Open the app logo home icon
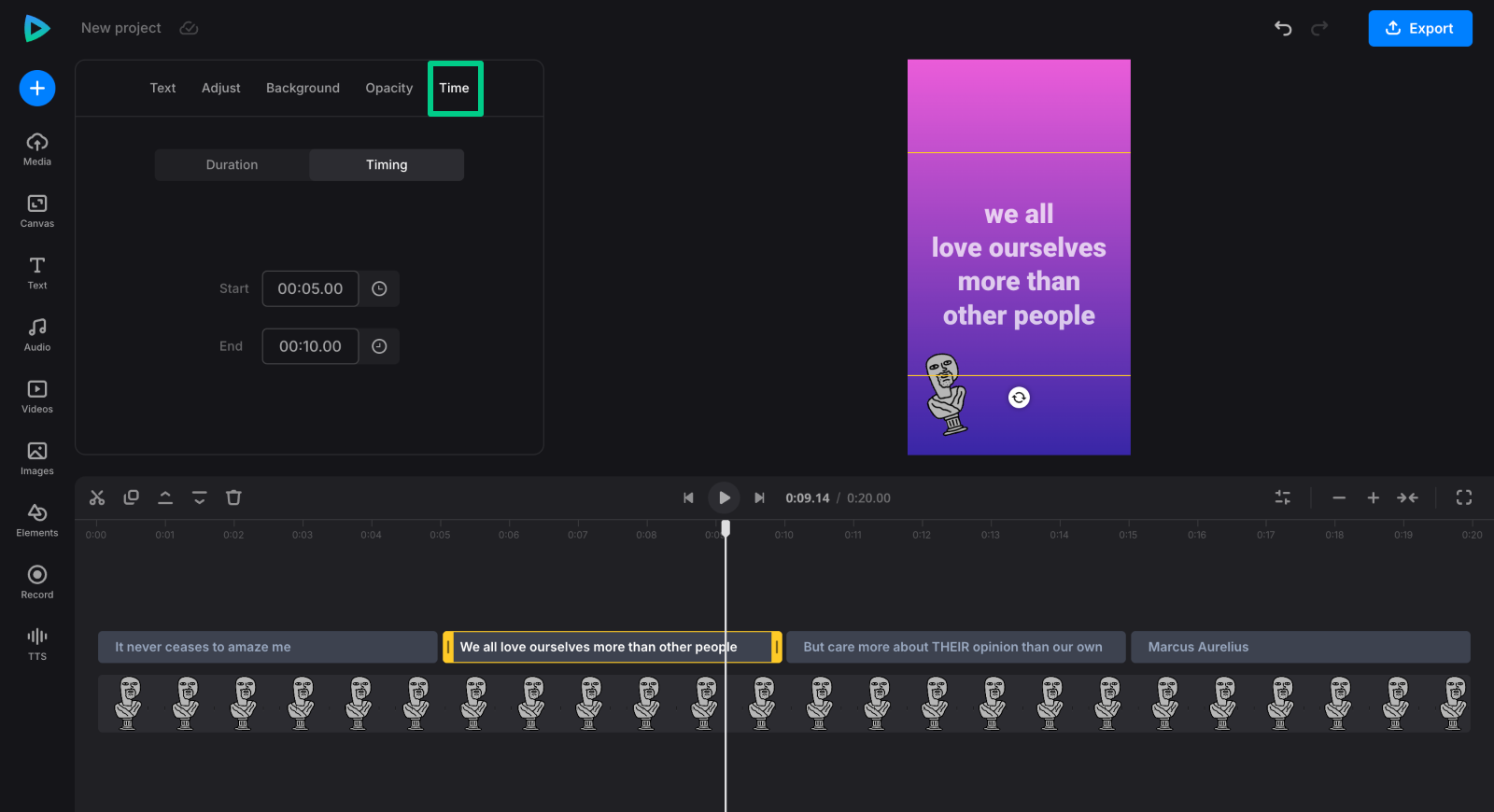The width and height of the screenshot is (1494, 812). tap(36, 28)
